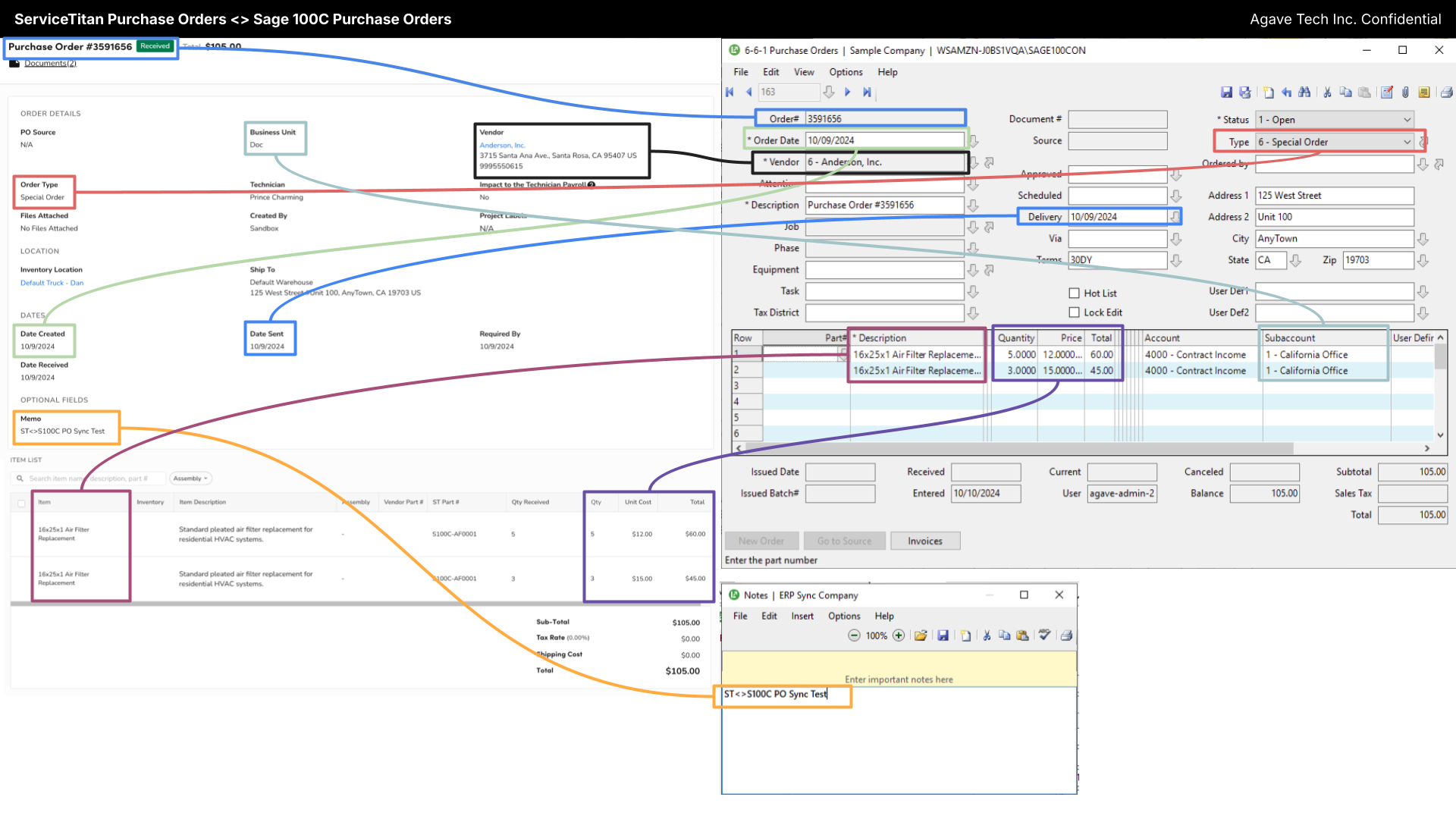Image resolution: width=1456 pixels, height=819 pixels.
Task: Open Help menu in Purchase Orders window
Action: click(887, 72)
